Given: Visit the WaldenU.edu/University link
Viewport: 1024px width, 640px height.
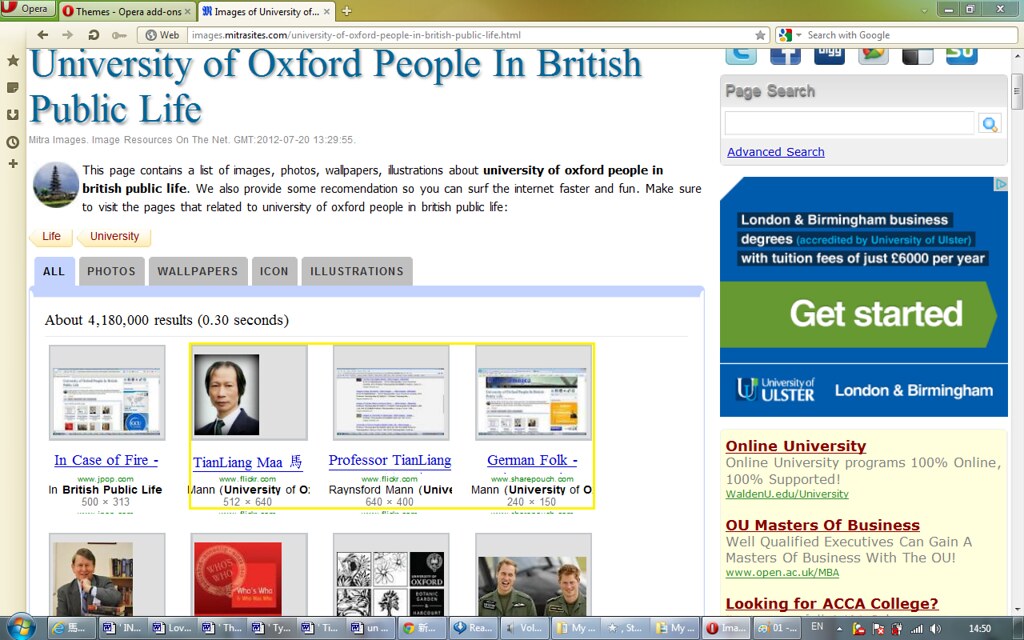Looking at the screenshot, I should pyautogui.click(x=787, y=494).
